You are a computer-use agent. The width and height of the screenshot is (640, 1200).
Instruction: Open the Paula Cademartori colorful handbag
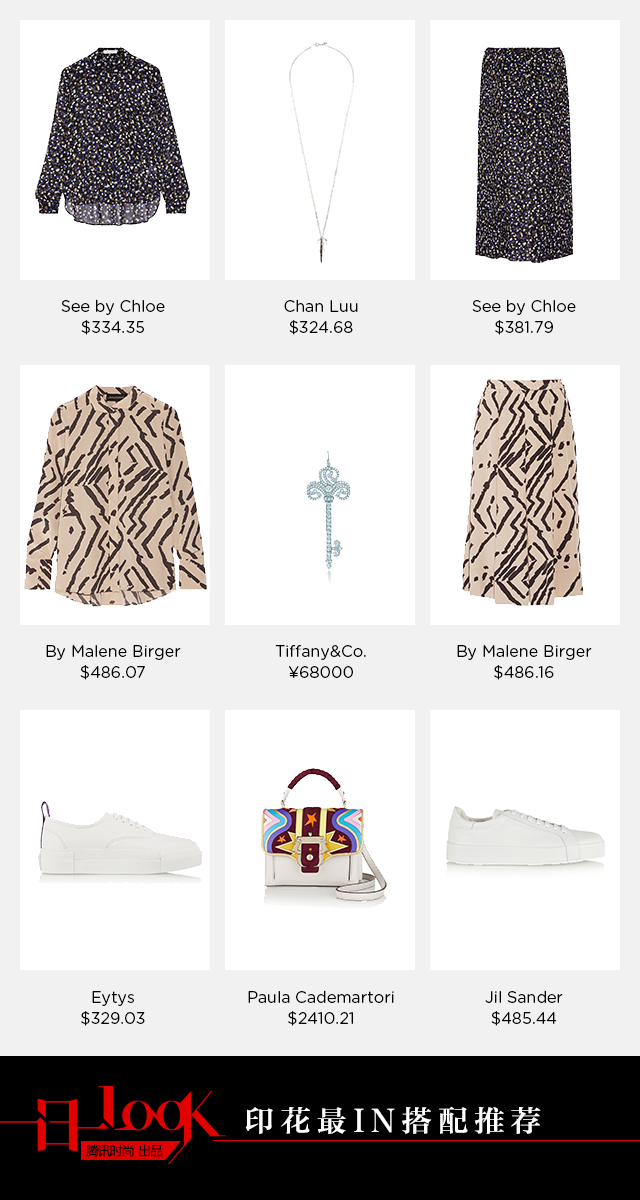pyautogui.click(x=320, y=840)
